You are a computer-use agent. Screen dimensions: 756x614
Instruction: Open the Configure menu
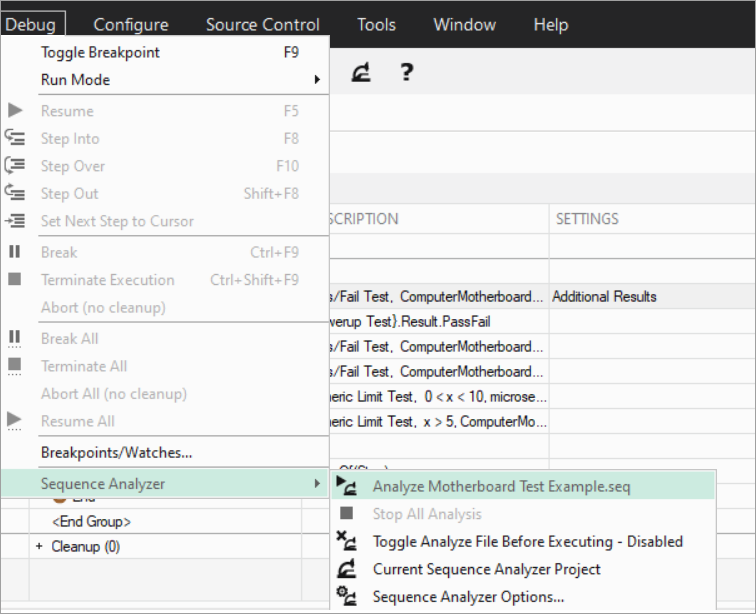coord(131,25)
